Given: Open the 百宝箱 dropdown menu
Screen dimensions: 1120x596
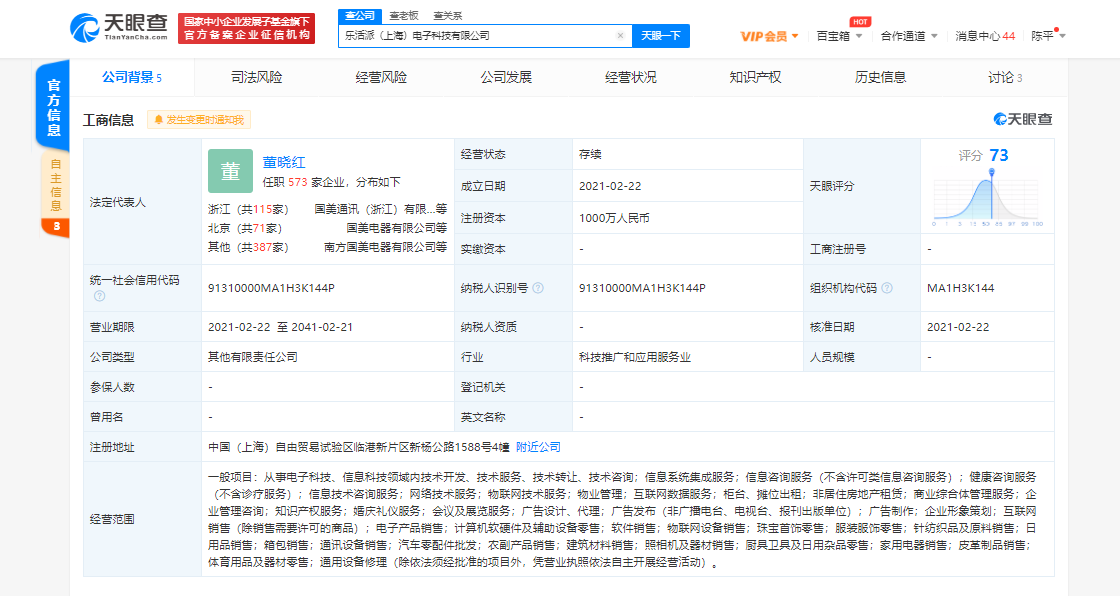Looking at the screenshot, I should (x=839, y=36).
